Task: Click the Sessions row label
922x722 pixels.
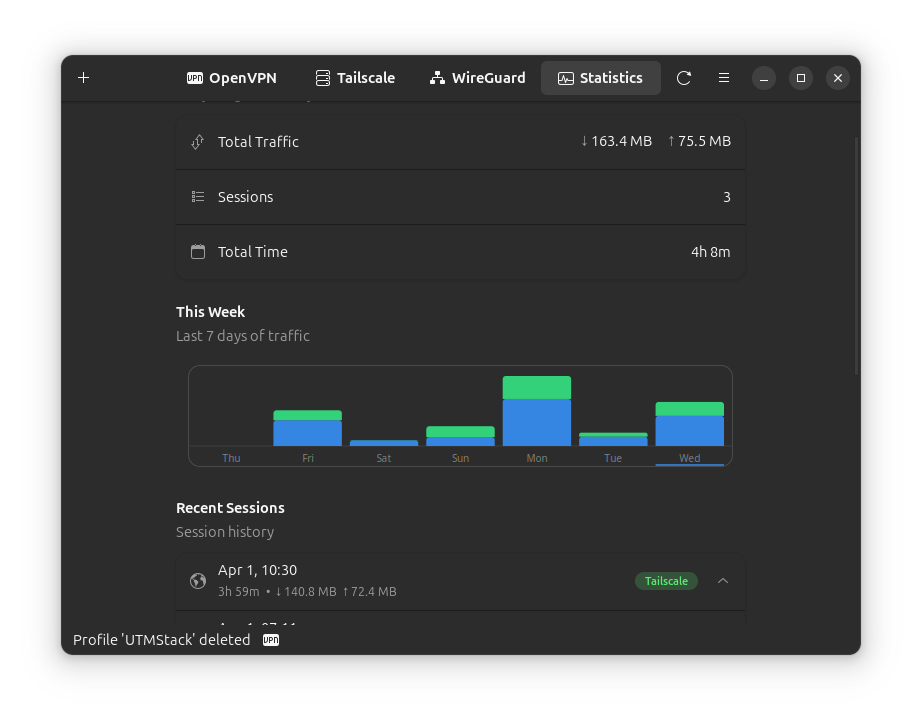Action: point(245,197)
